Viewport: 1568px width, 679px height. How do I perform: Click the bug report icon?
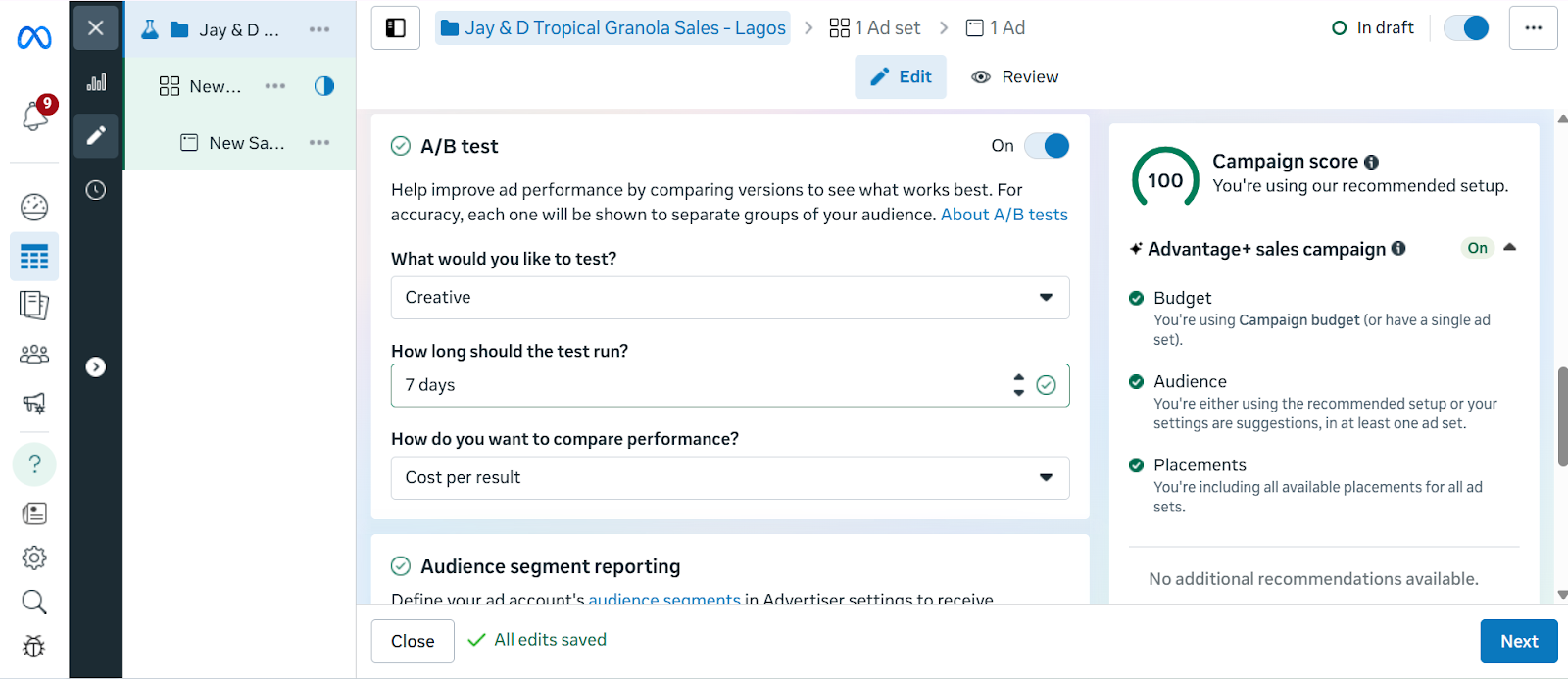[34, 646]
